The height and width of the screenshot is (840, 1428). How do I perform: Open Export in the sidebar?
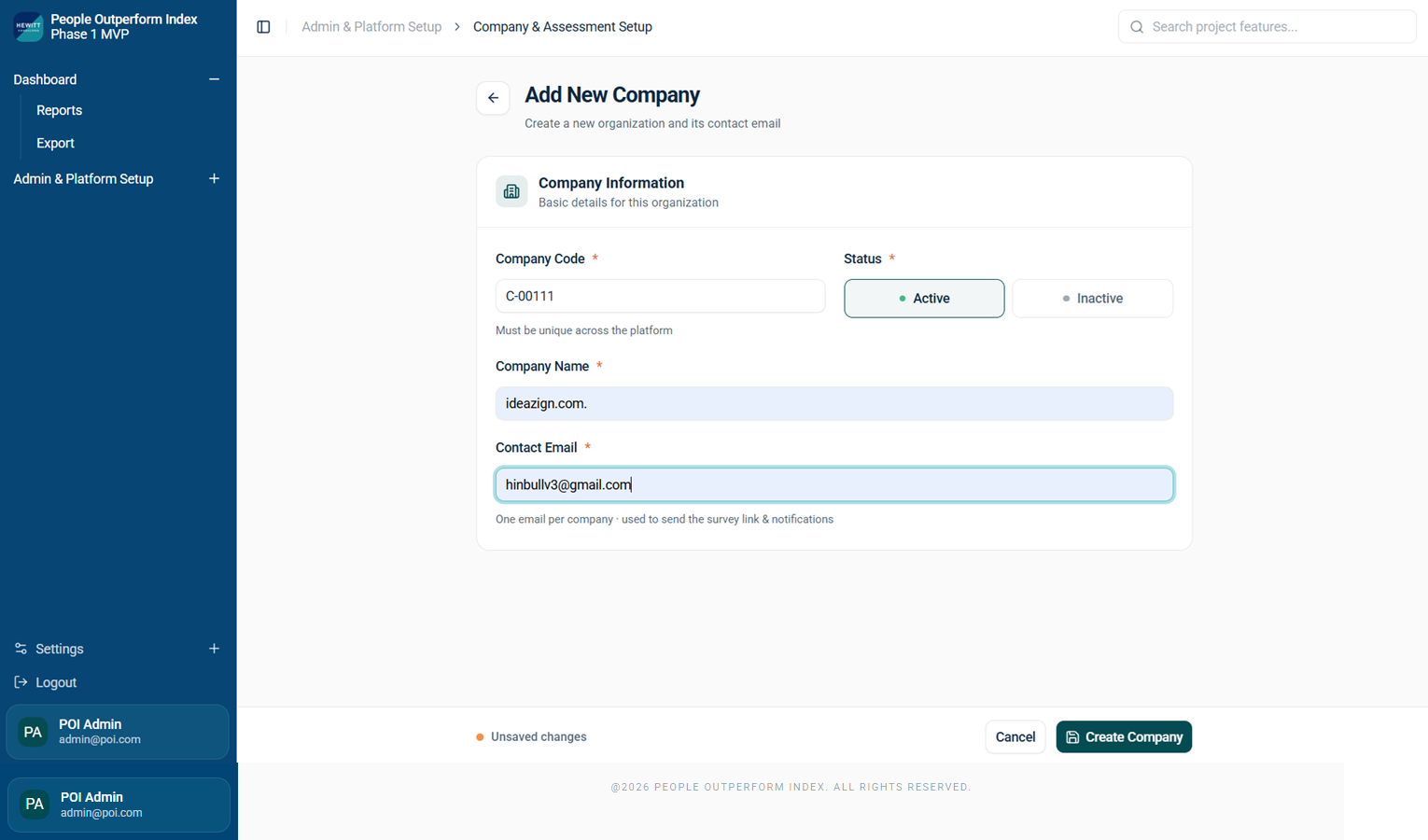tap(55, 143)
